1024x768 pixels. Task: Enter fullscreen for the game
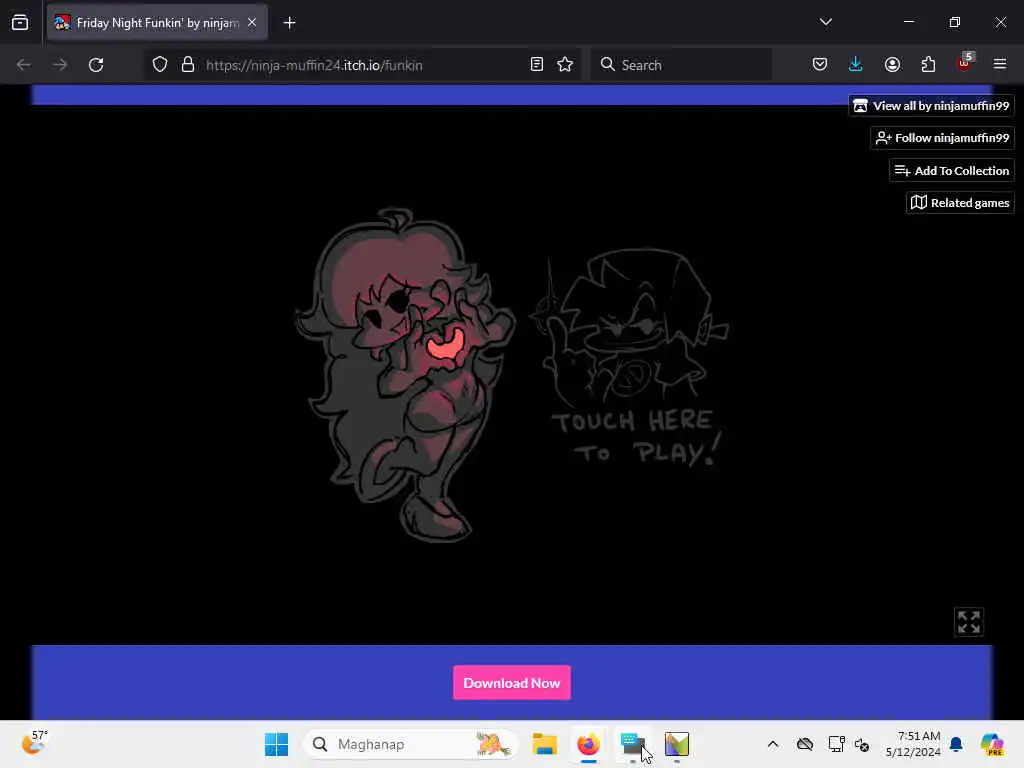[x=968, y=622]
